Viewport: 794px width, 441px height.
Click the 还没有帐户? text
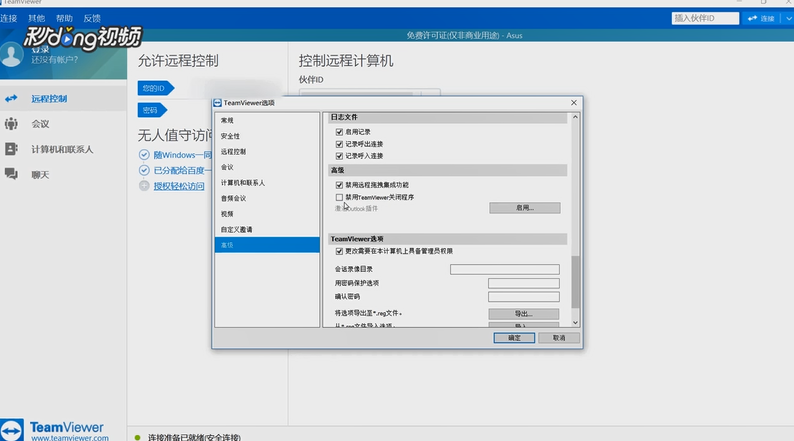[x=55, y=60]
